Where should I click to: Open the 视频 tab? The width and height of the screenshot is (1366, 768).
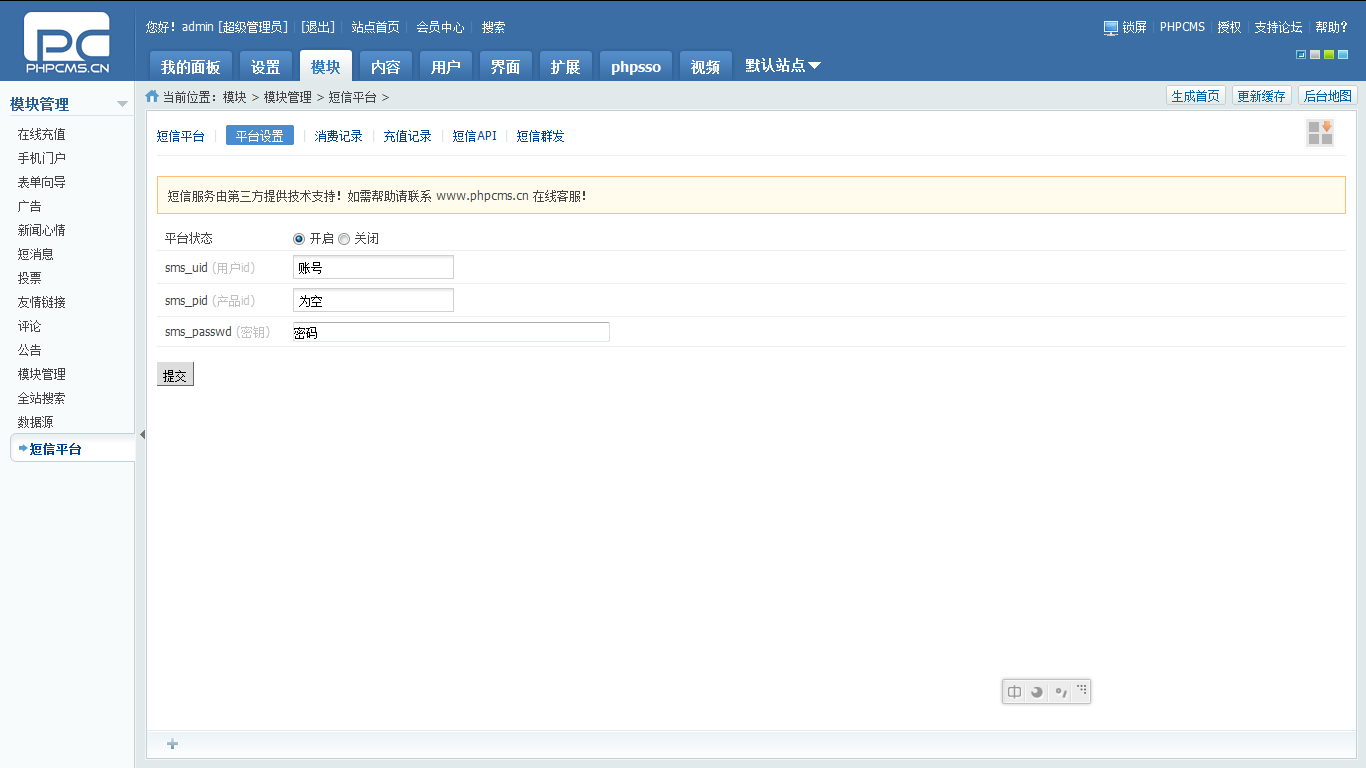tap(706, 66)
